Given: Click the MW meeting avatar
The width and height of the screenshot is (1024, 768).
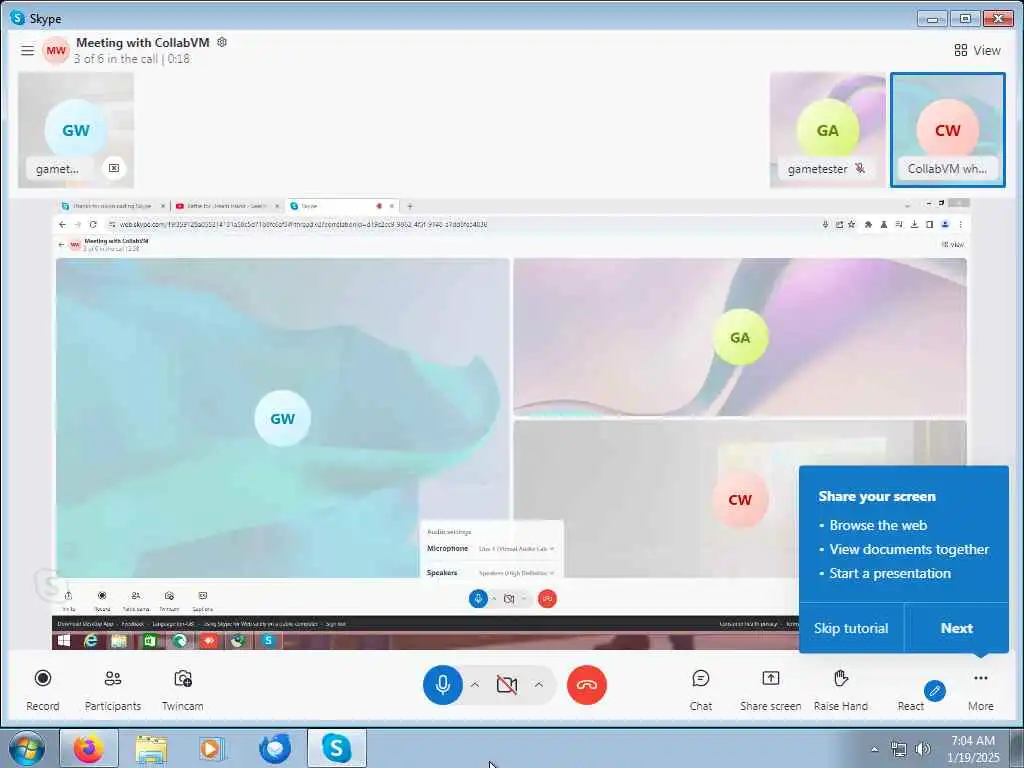Looking at the screenshot, I should pyautogui.click(x=56, y=50).
